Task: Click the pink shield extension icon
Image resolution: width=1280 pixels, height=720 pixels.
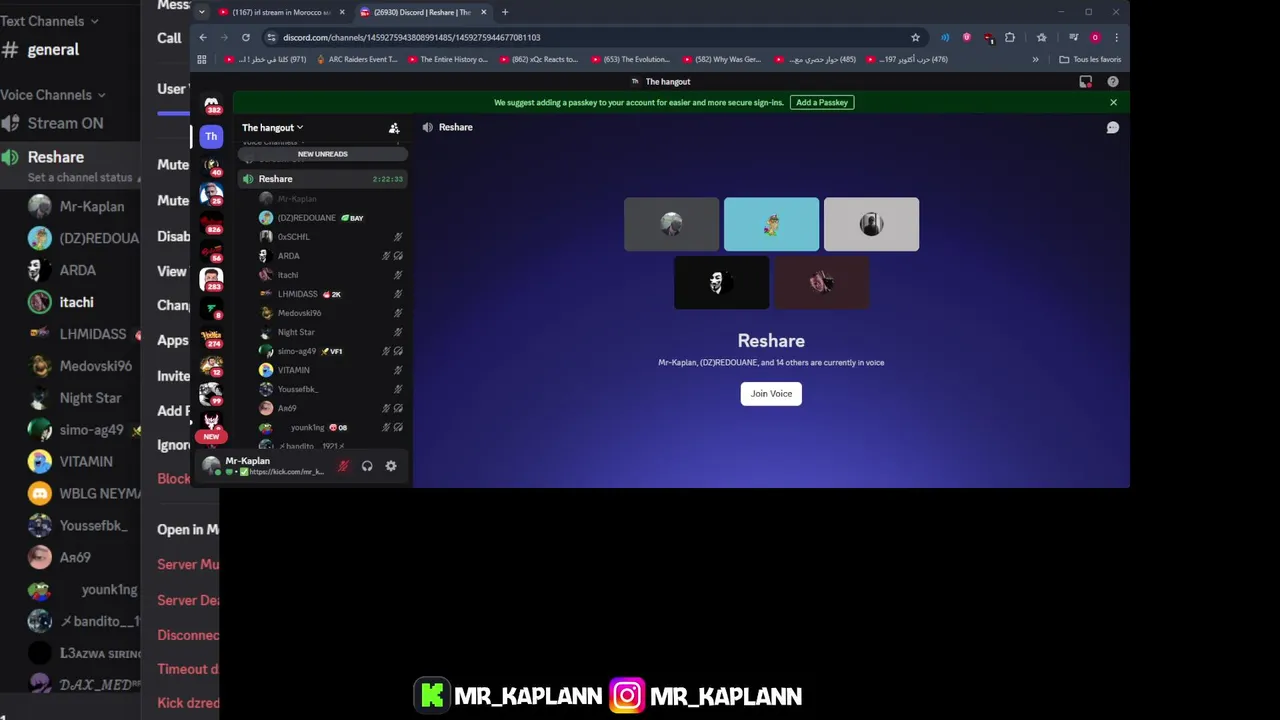Action: (x=966, y=37)
